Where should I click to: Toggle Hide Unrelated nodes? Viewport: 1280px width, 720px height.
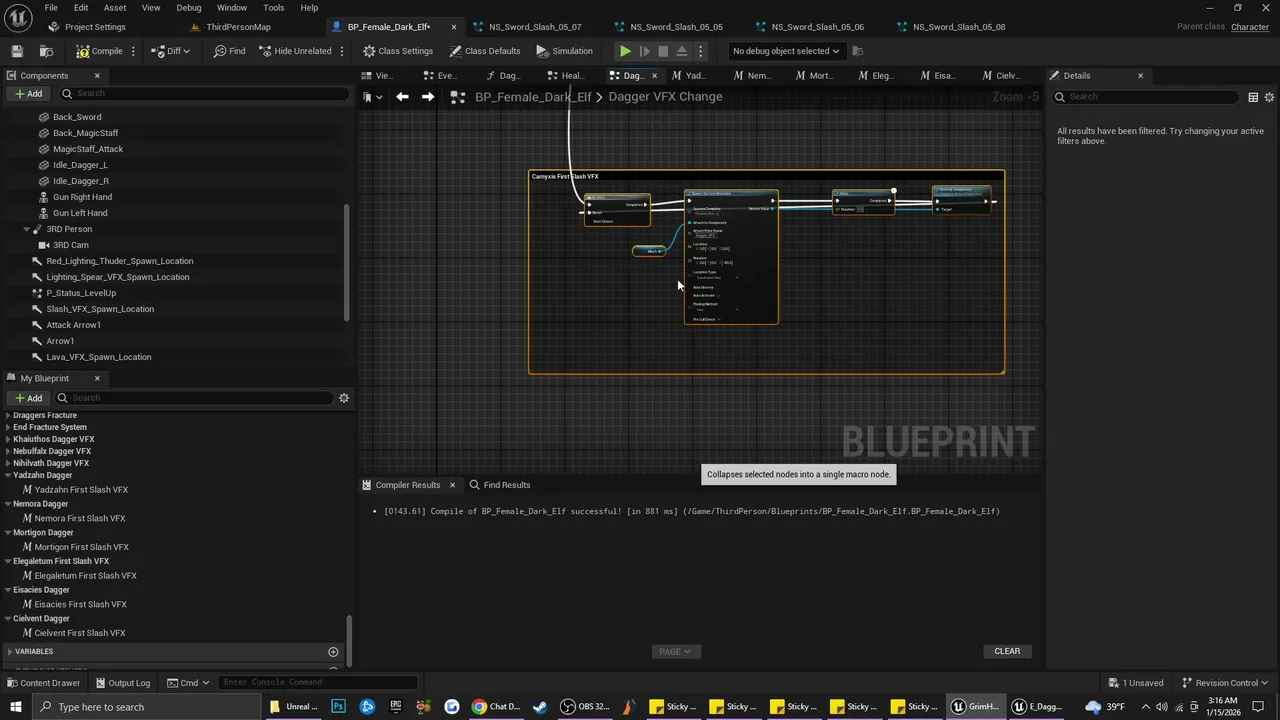[x=295, y=51]
